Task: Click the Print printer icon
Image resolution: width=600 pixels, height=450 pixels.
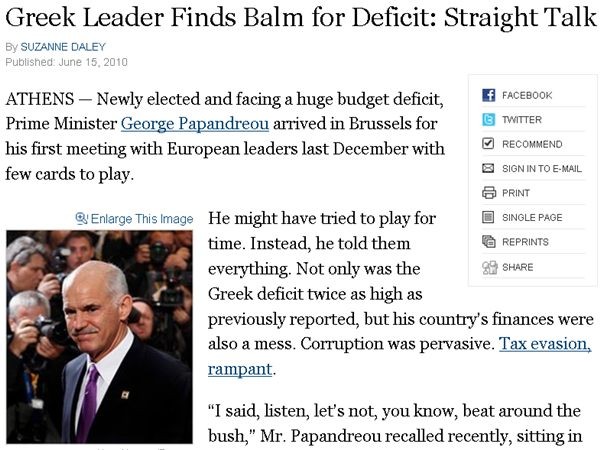Action: point(488,192)
